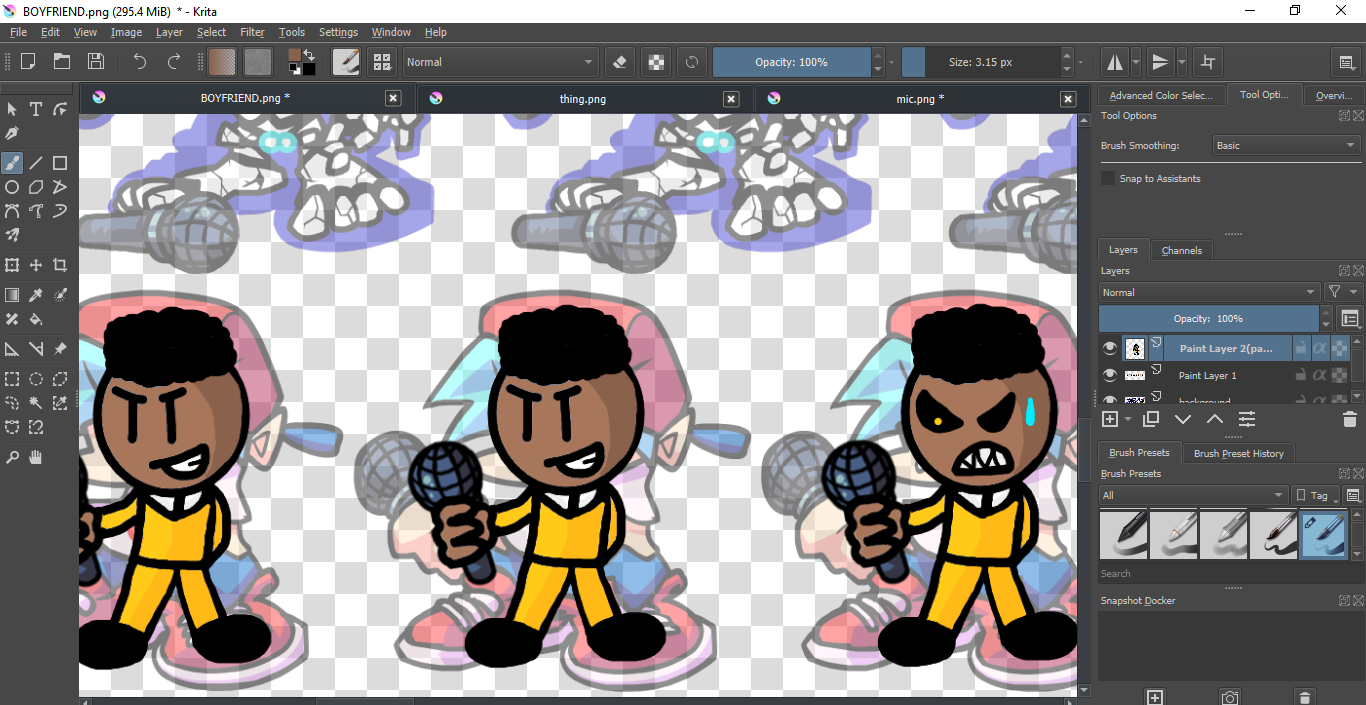Open the Layer menu
This screenshot has width=1366, height=705.
click(x=169, y=32)
